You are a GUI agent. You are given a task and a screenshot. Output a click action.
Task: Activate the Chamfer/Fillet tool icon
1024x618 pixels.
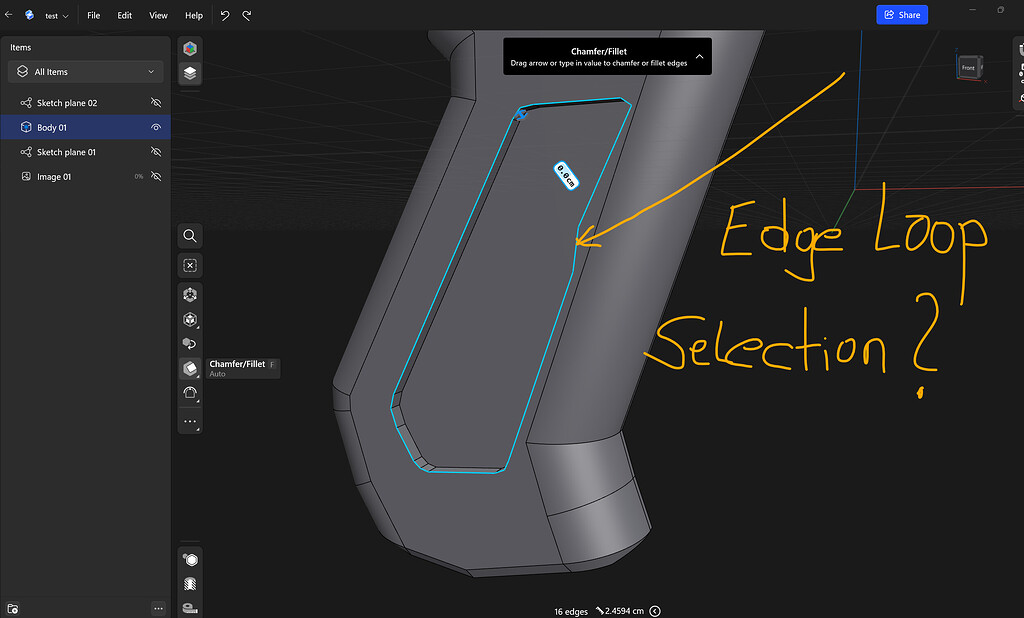point(190,368)
